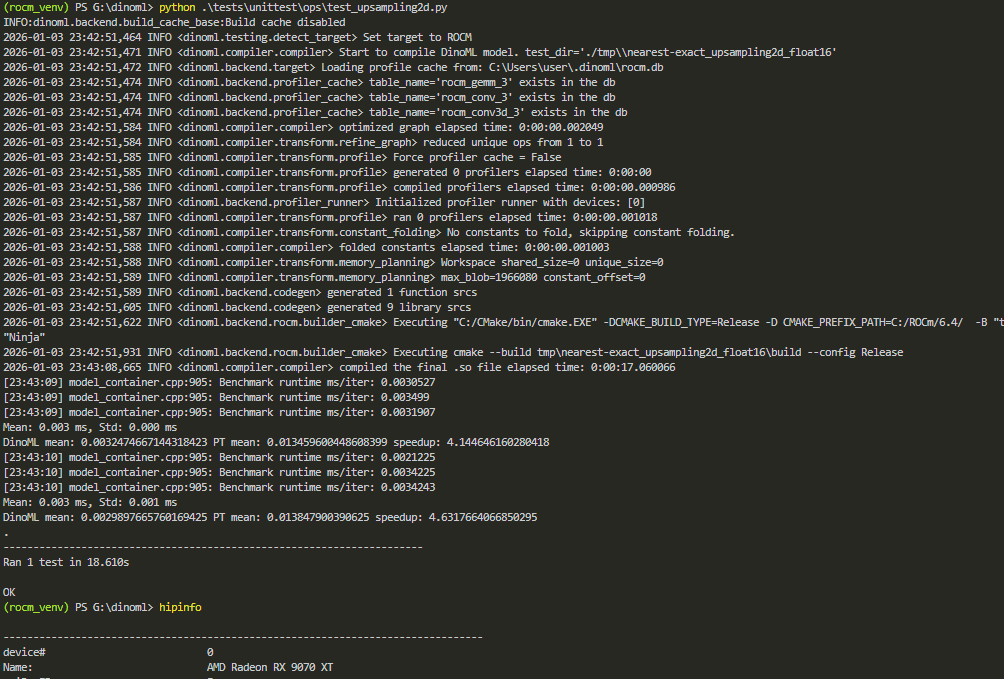Click the 'OK' test result
1004x679 pixels.
(x=9, y=593)
